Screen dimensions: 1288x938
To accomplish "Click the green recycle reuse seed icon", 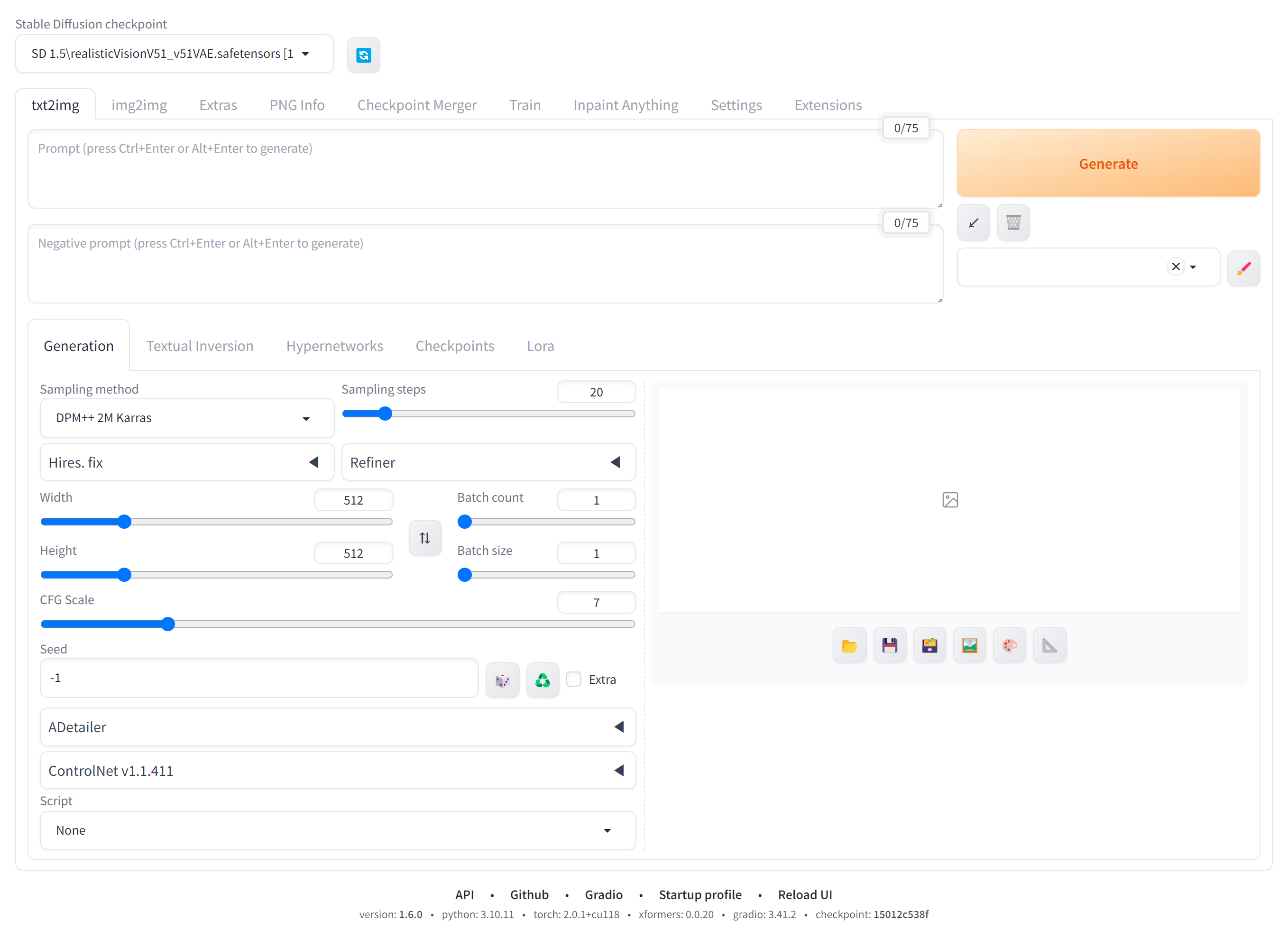I will [x=543, y=680].
